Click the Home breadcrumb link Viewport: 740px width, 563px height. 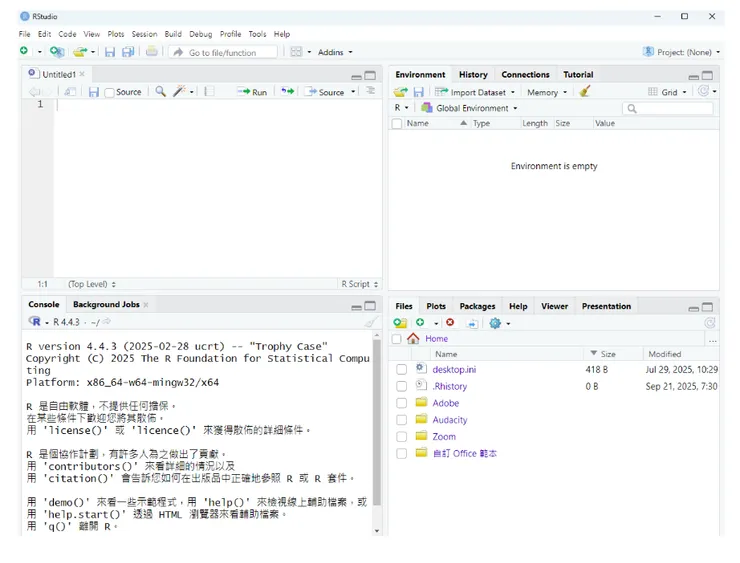tap(437, 339)
